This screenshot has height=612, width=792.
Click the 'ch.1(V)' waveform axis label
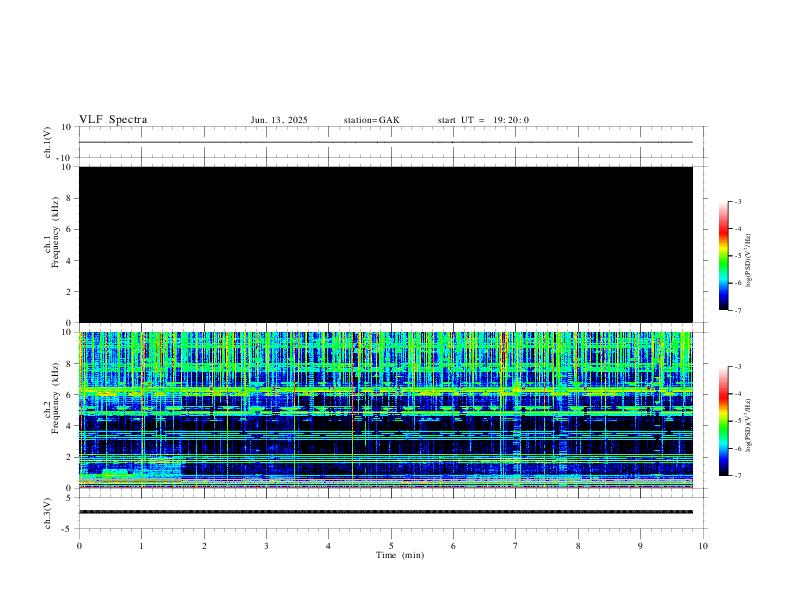[x=48, y=142]
